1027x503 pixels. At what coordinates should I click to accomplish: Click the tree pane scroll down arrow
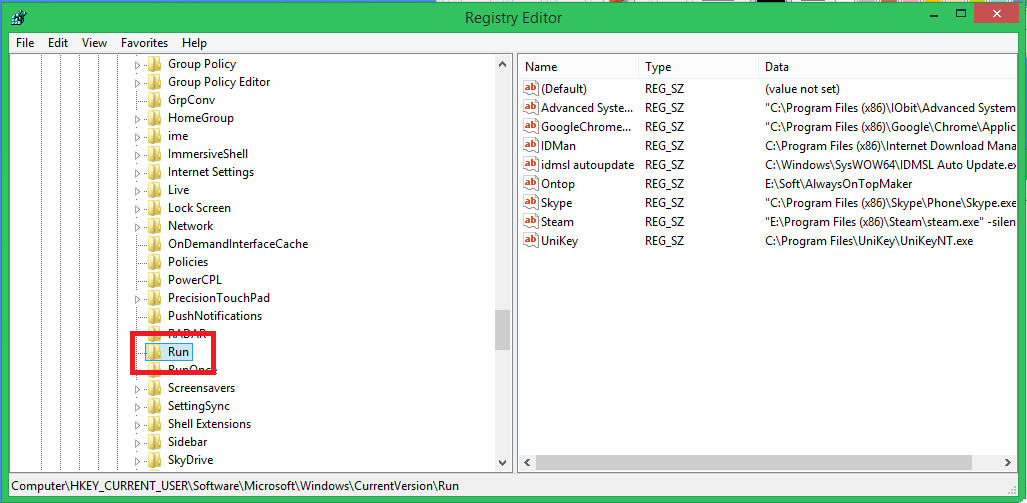coord(502,462)
